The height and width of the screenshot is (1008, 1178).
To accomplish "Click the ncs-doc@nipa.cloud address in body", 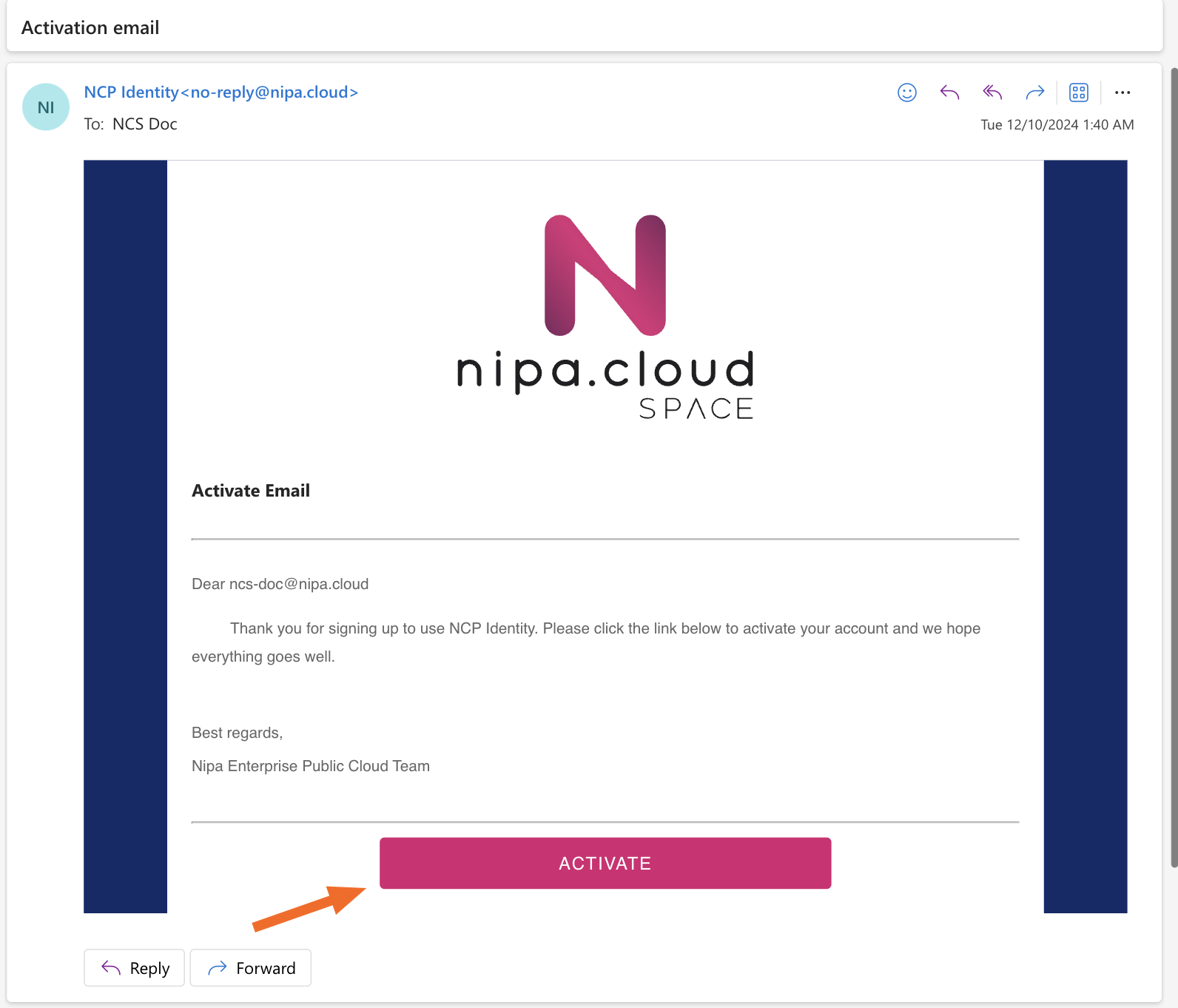I will pyautogui.click(x=299, y=584).
